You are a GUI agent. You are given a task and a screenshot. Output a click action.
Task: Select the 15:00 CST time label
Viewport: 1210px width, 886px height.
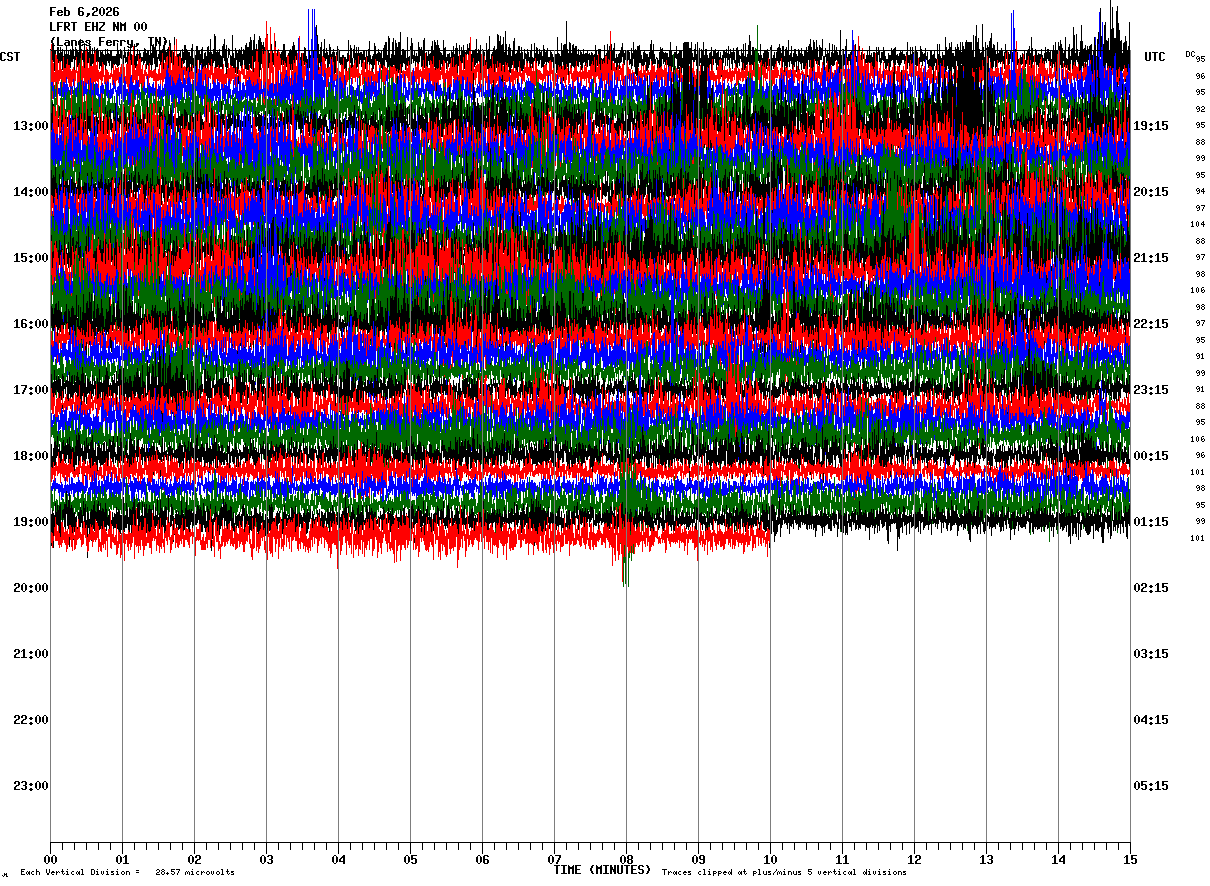[31, 258]
